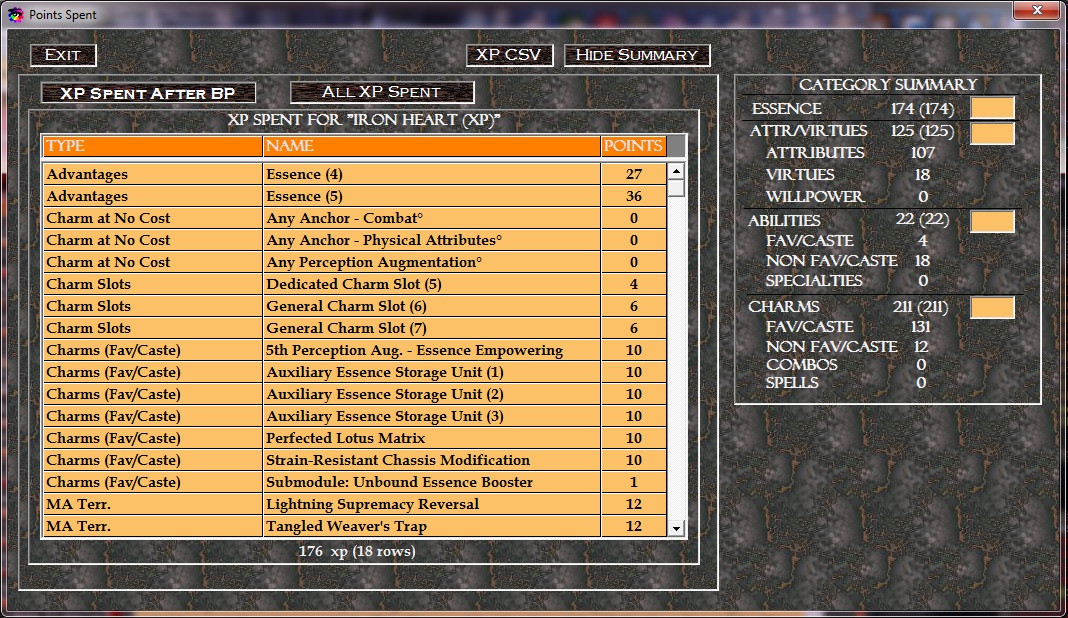The height and width of the screenshot is (618, 1068).
Task: Click Charm Slots type cell of Dedicated Charm Slot
Action: point(153,284)
